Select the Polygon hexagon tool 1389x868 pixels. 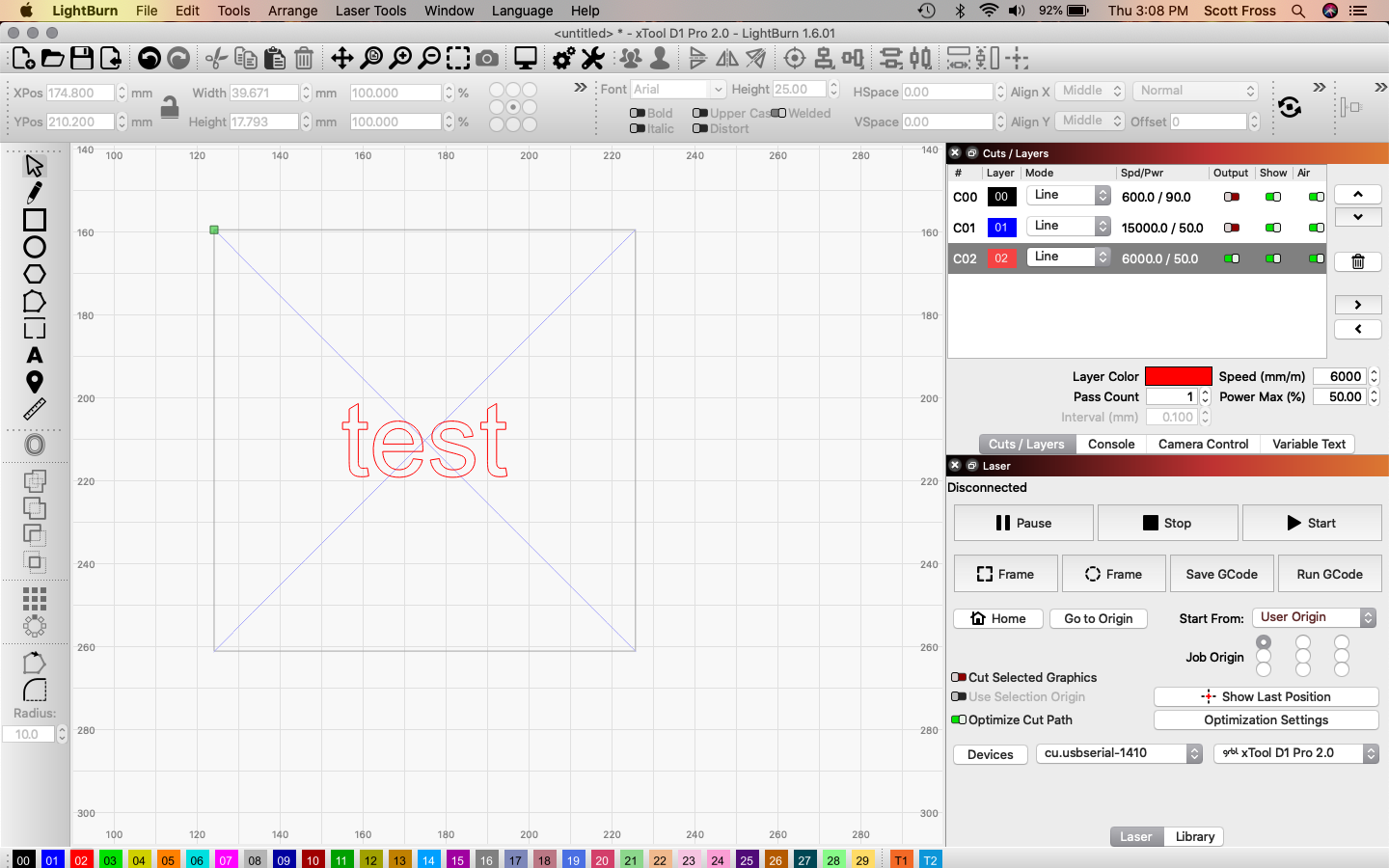[x=35, y=274]
